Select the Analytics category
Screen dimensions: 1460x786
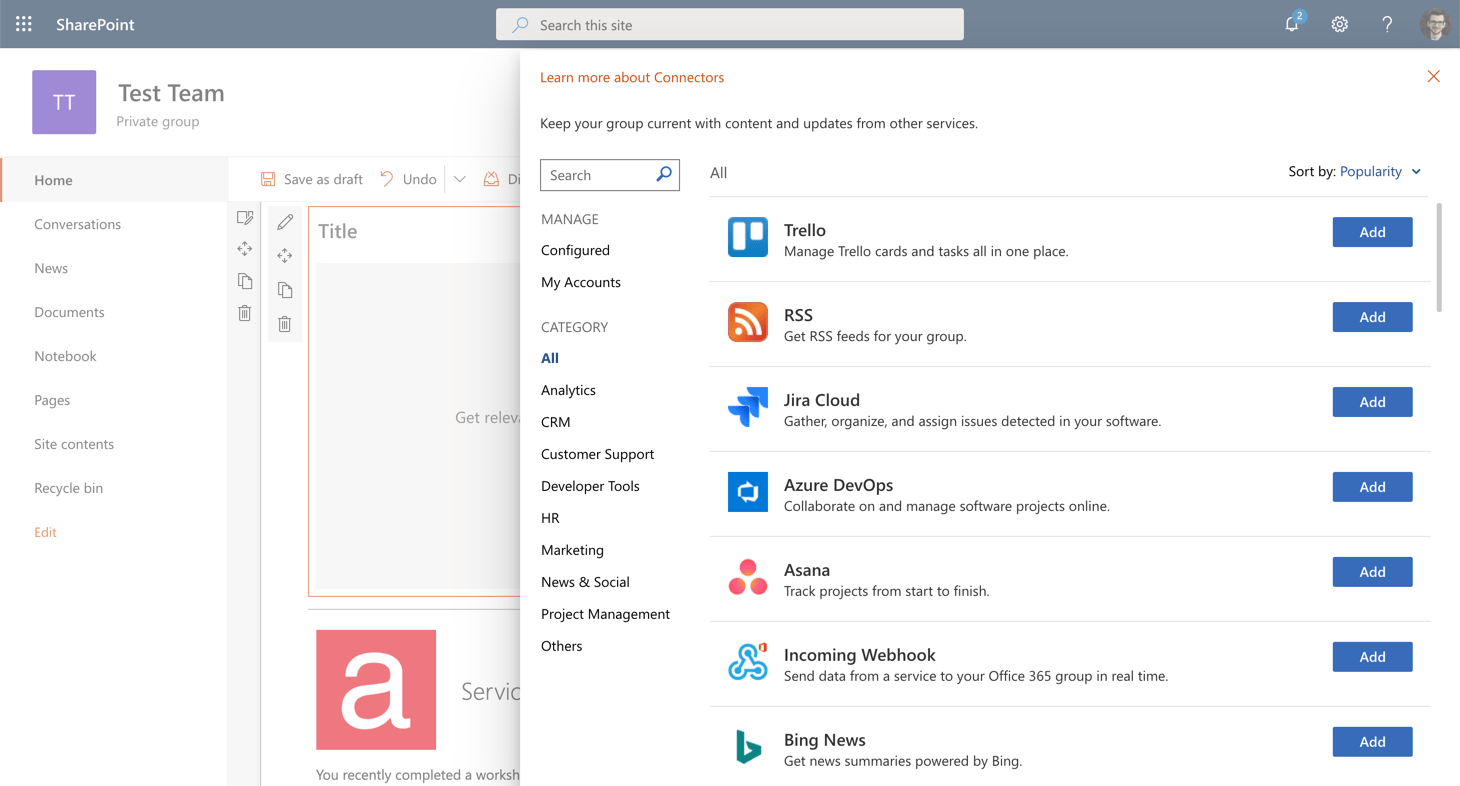pyautogui.click(x=568, y=390)
